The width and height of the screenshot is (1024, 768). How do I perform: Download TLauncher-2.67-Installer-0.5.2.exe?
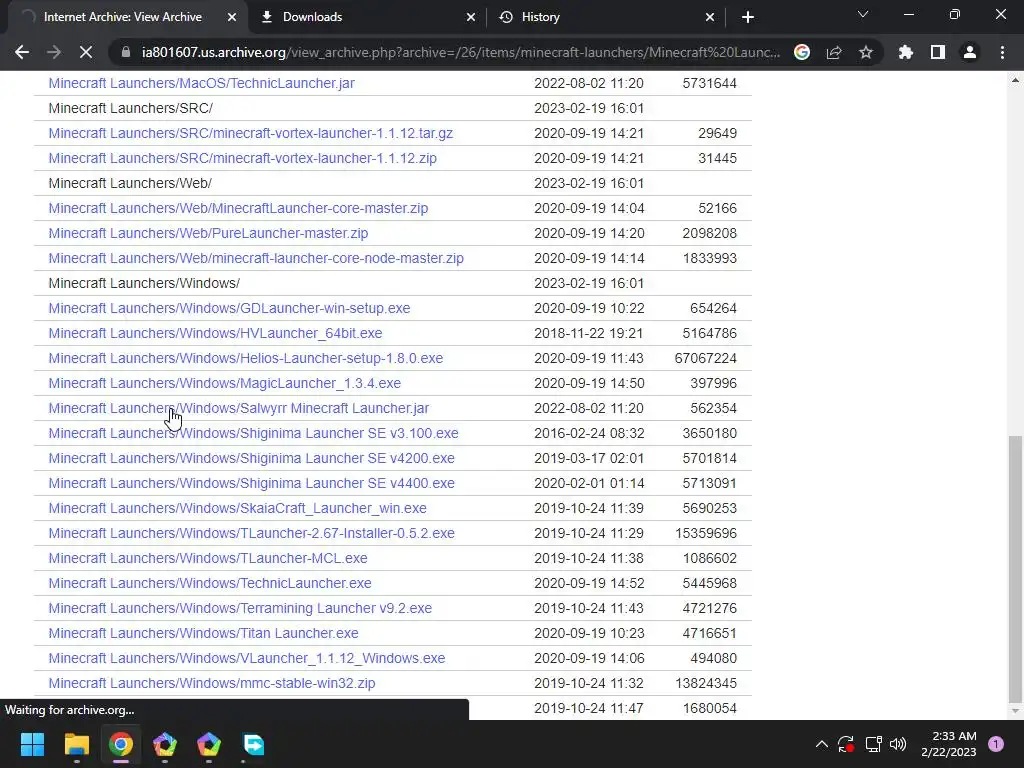(251, 533)
